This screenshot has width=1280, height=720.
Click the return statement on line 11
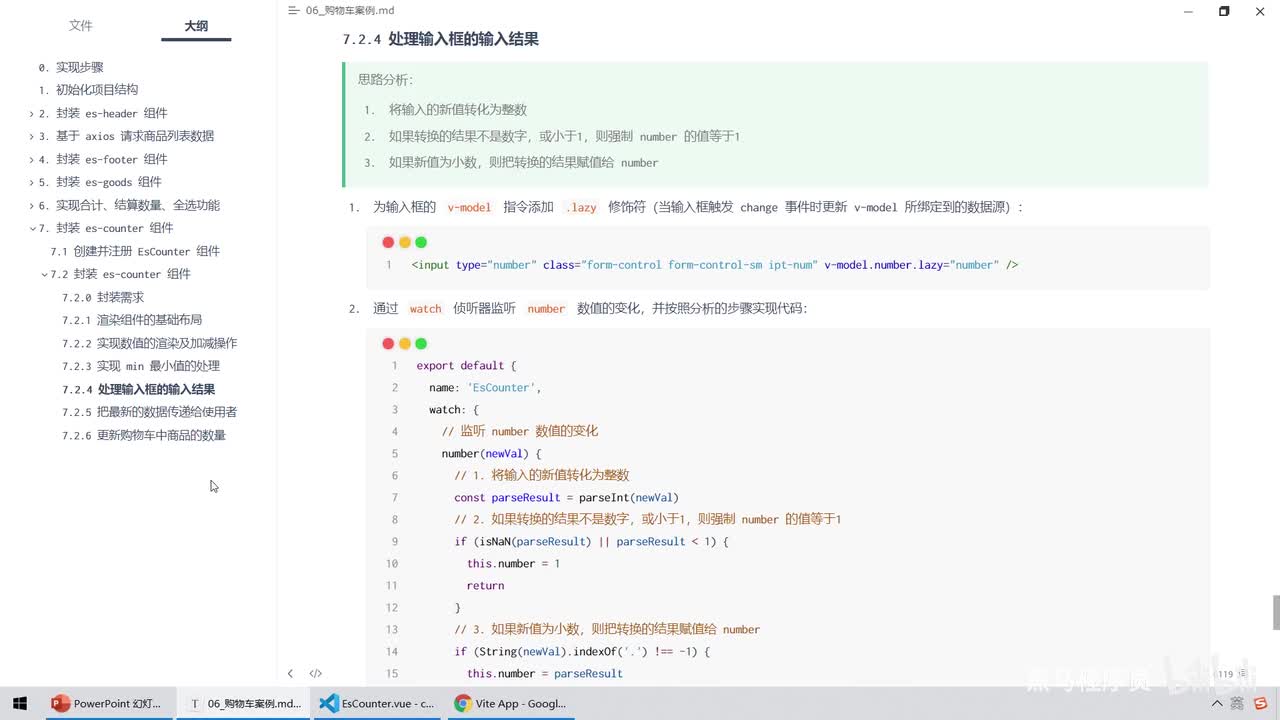485,586
